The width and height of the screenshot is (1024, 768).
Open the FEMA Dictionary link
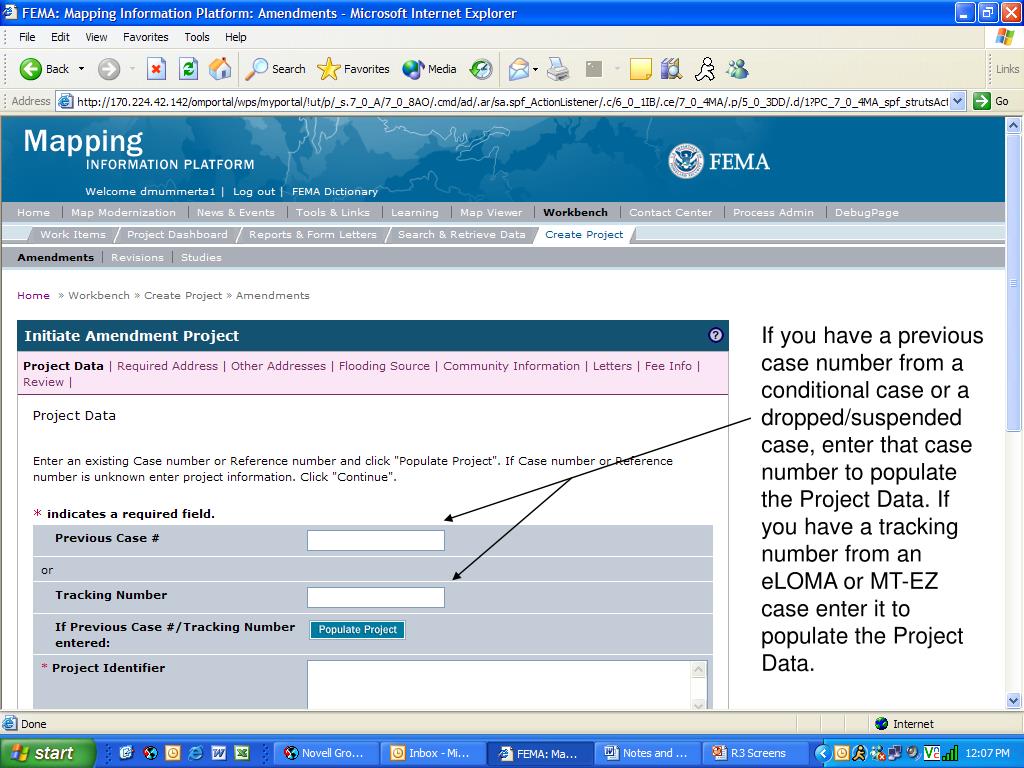pyautogui.click(x=335, y=191)
